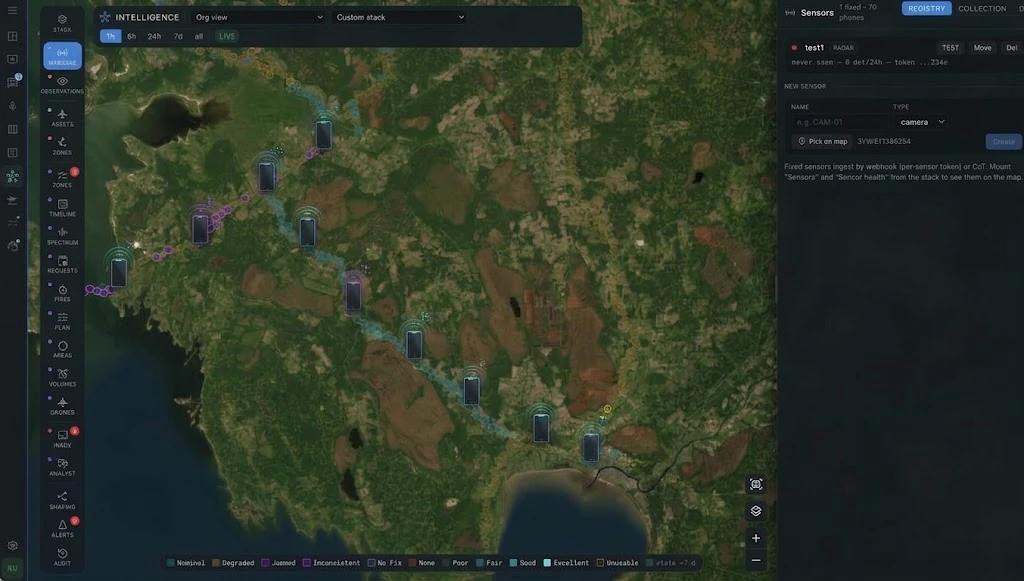Image resolution: width=1024 pixels, height=581 pixels.
Task: Click the Pick on map button
Action: [822, 142]
